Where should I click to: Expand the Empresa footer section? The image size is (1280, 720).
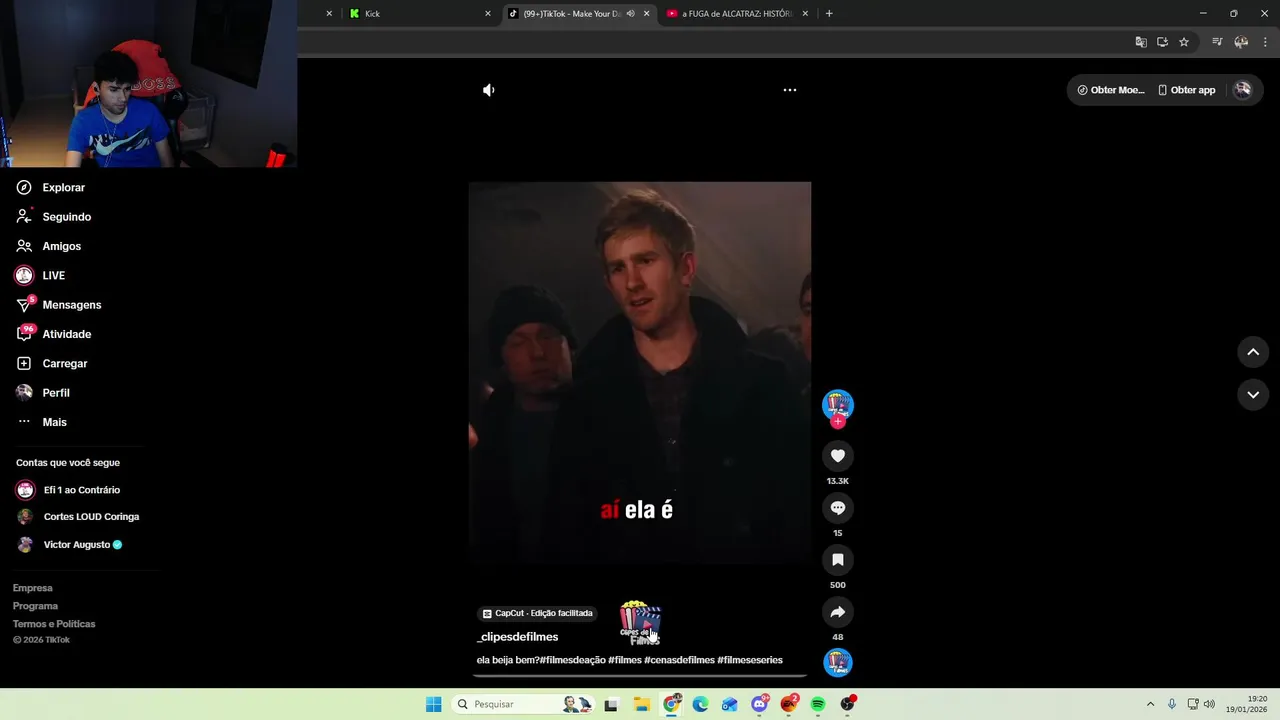[33, 588]
